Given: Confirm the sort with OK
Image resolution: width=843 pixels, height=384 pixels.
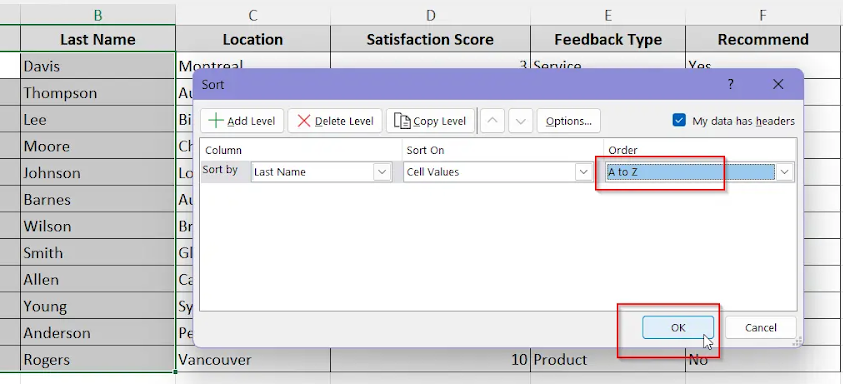Looking at the screenshot, I should pyautogui.click(x=678, y=328).
